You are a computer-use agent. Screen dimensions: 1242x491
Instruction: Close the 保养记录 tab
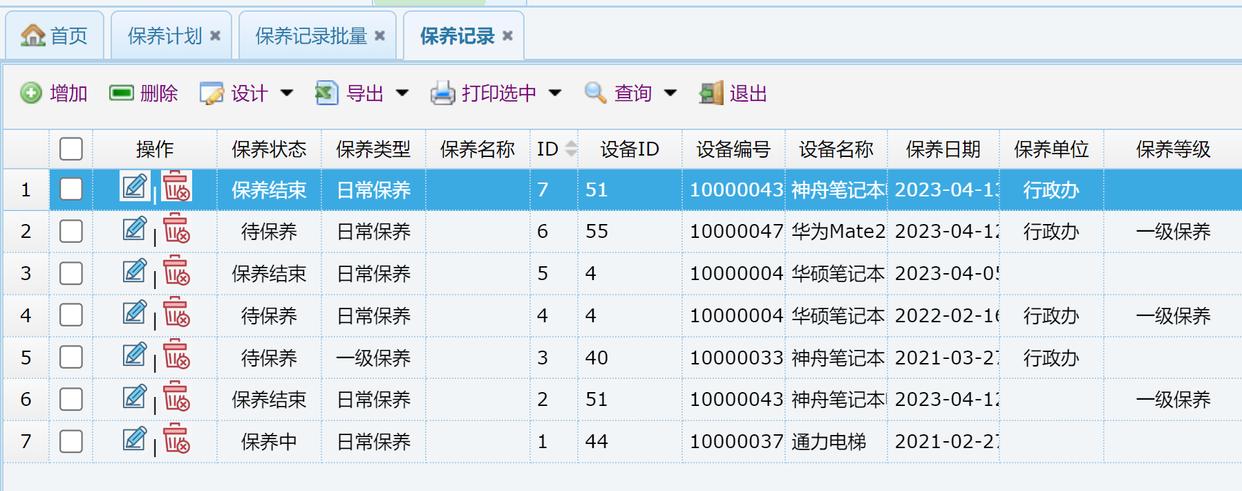click(x=507, y=36)
